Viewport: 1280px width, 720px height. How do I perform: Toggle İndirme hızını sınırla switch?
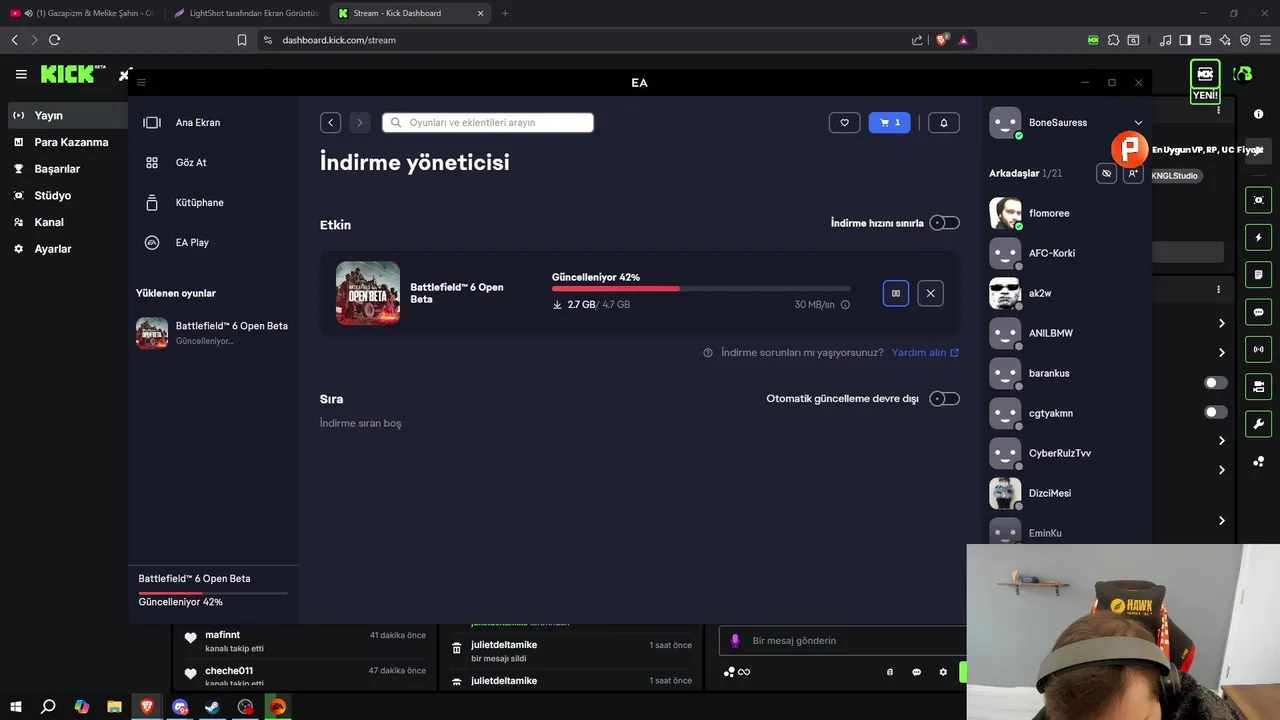(944, 223)
